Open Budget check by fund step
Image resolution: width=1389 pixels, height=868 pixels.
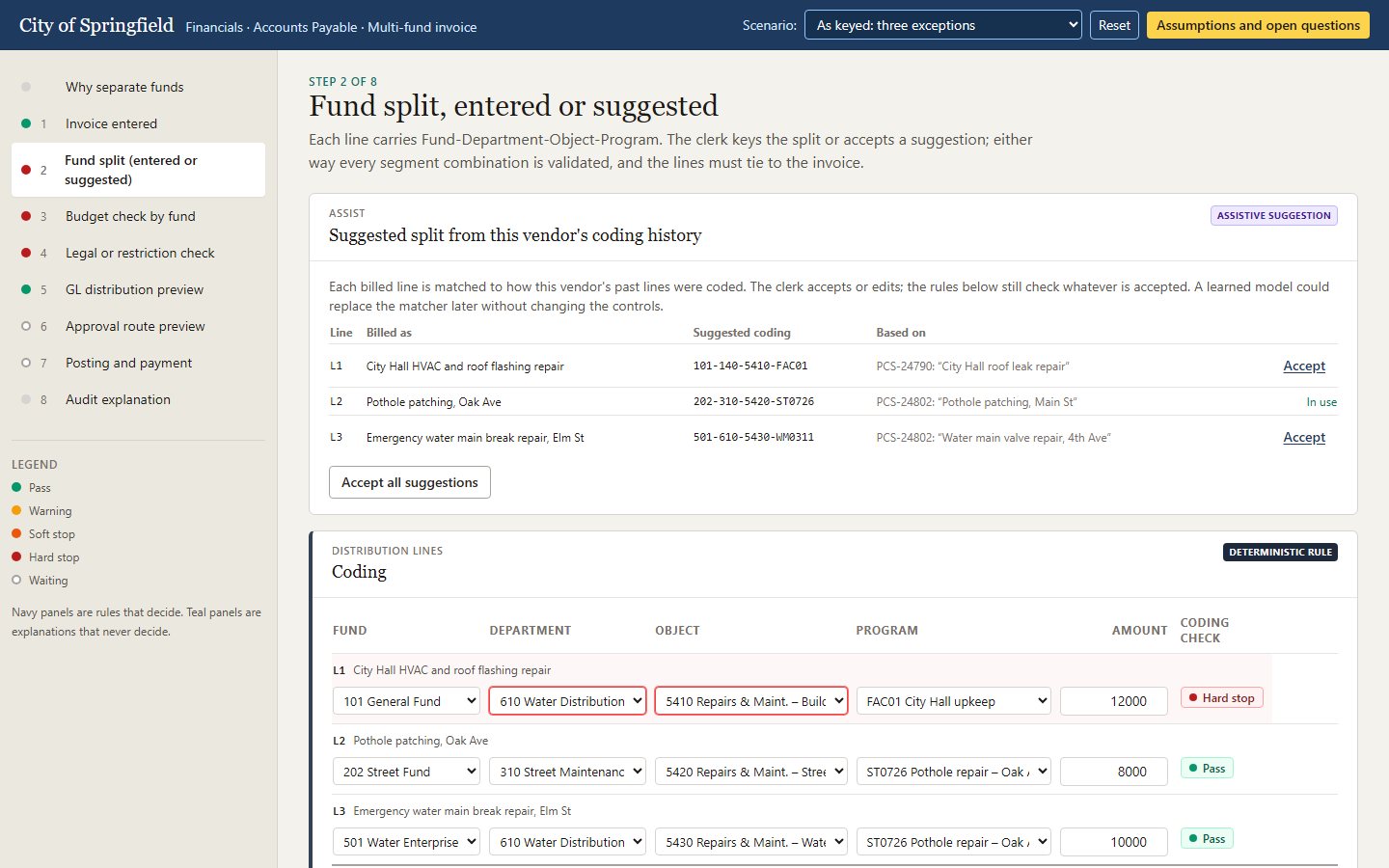tap(138, 216)
